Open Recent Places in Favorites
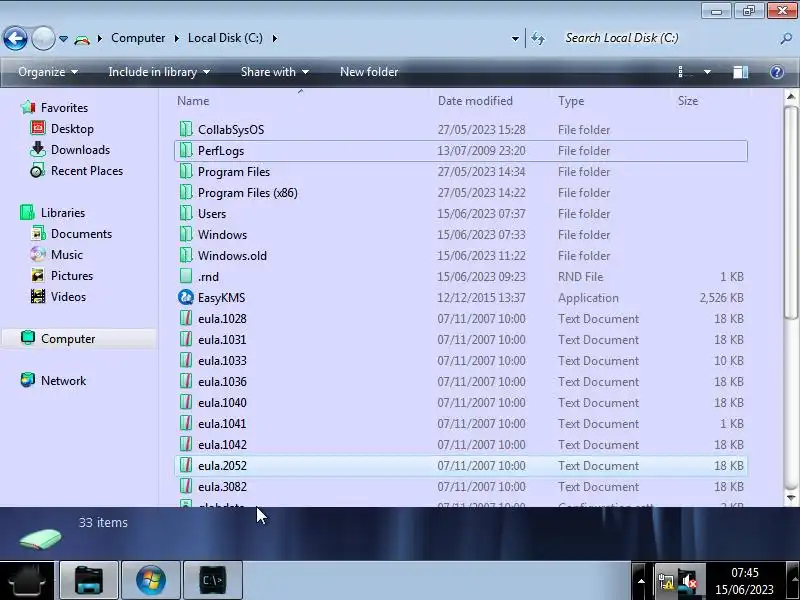 [x=77, y=170]
